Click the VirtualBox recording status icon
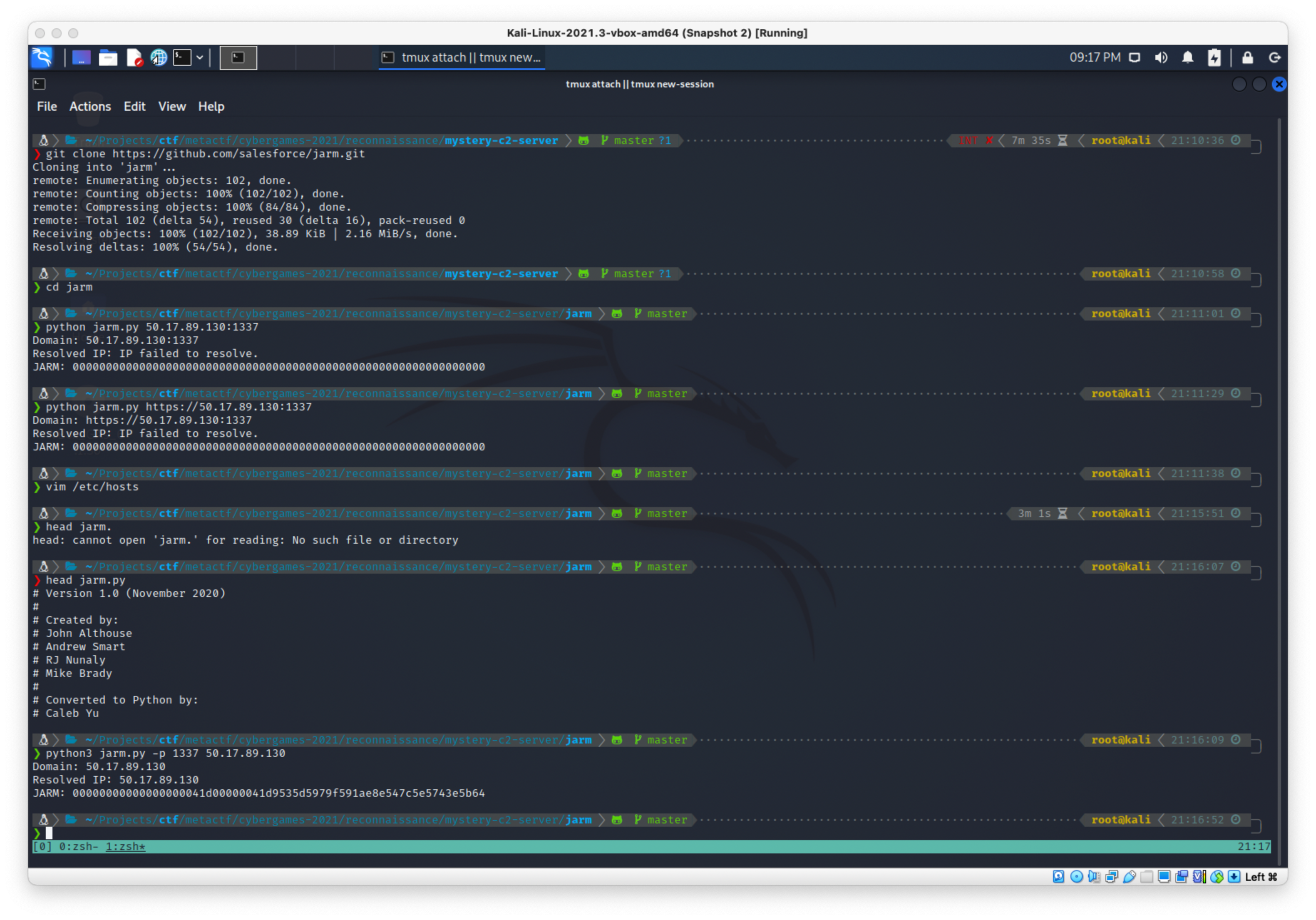The image size is (1316, 920). [x=1181, y=876]
